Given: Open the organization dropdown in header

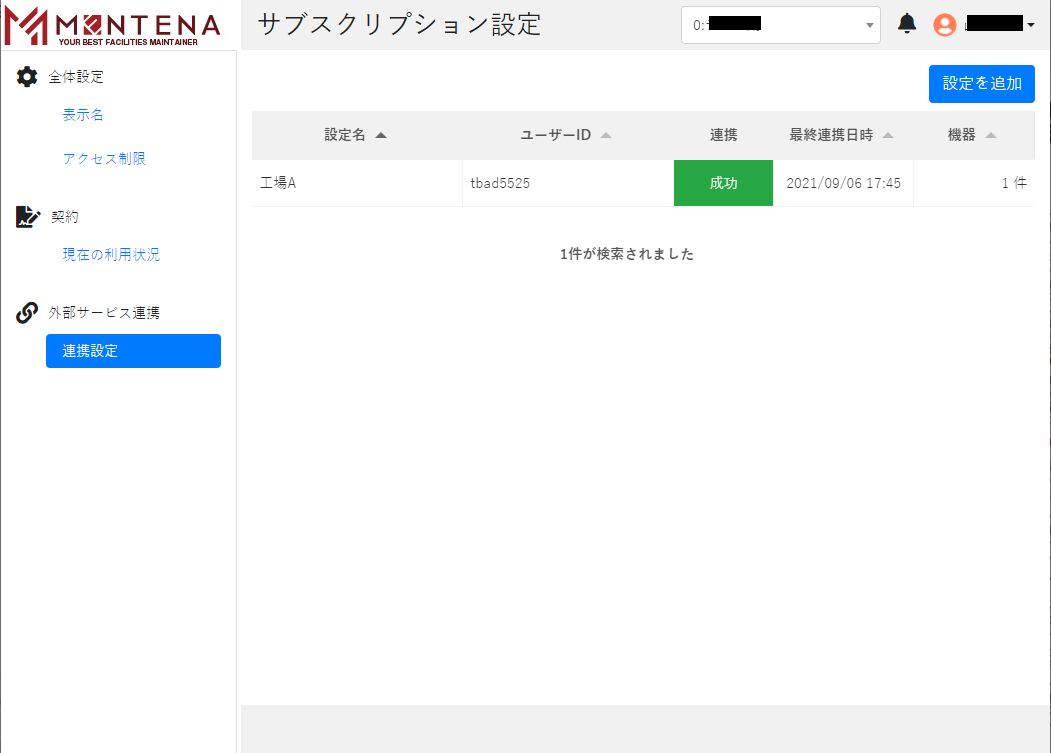Looking at the screenshot, I should (780, 25).
